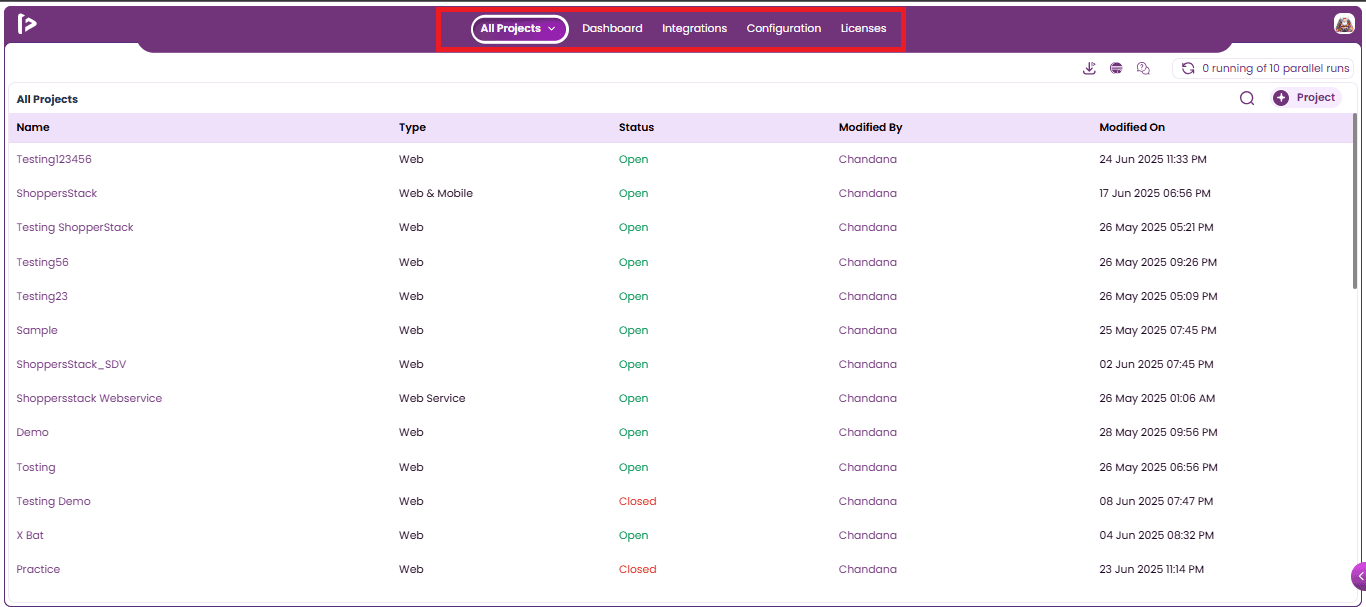Open the Demo project link
1366x607 pixels.
point(33,432)
